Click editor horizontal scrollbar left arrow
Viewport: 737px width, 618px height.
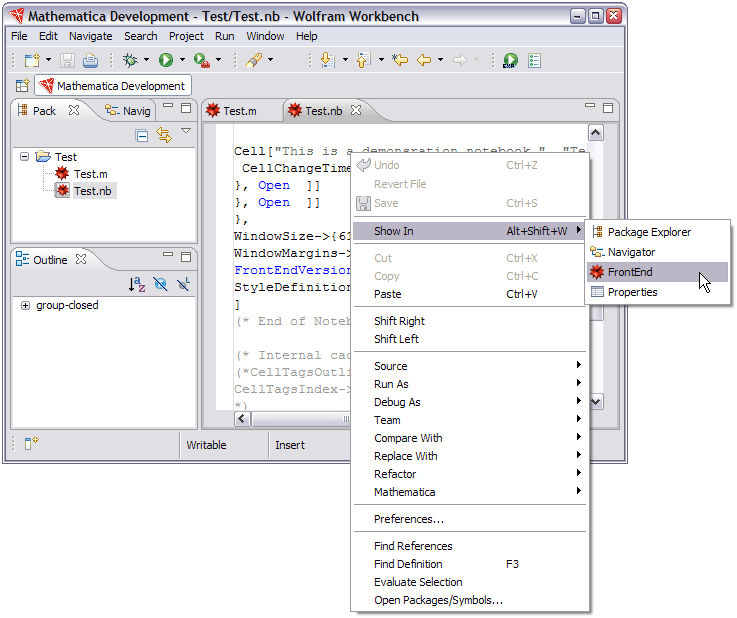(243, 418)
